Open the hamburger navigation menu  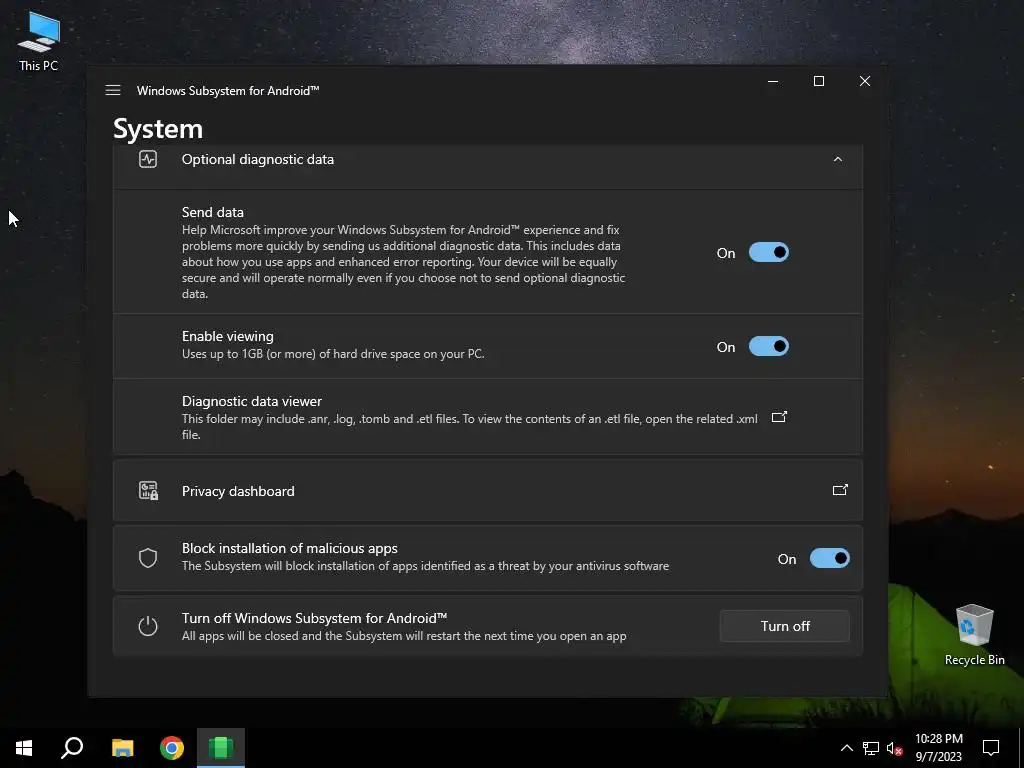point(113,90)
